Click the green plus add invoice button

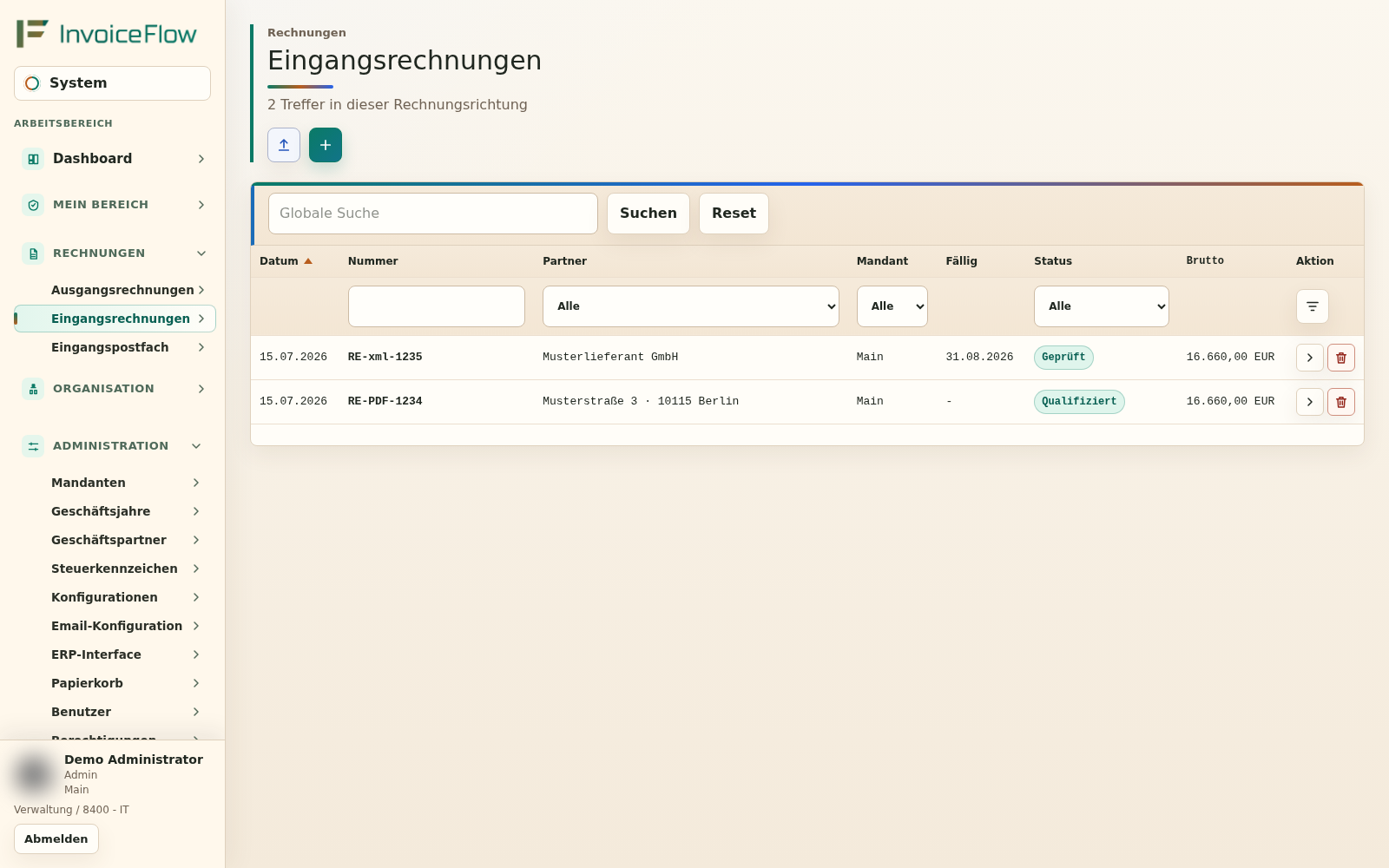tap(326, 145)
